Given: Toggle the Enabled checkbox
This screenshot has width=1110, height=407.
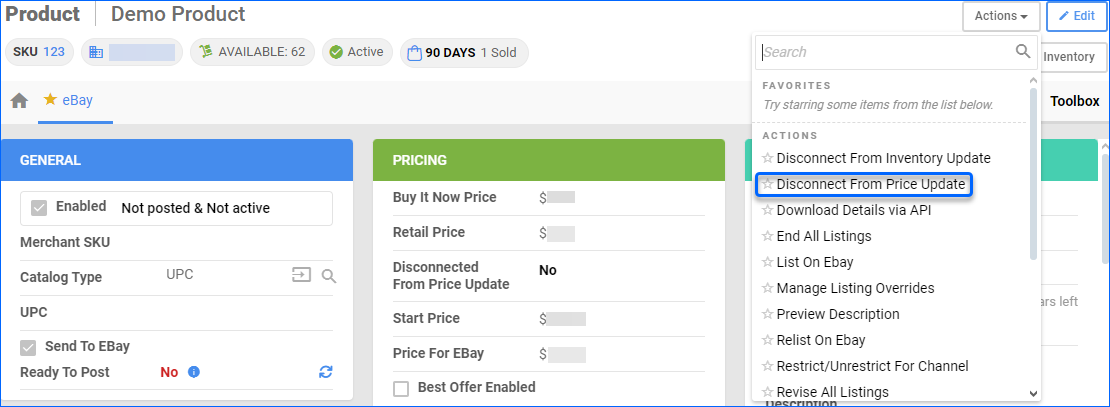Looking at the screenshot, I should 39,208.
